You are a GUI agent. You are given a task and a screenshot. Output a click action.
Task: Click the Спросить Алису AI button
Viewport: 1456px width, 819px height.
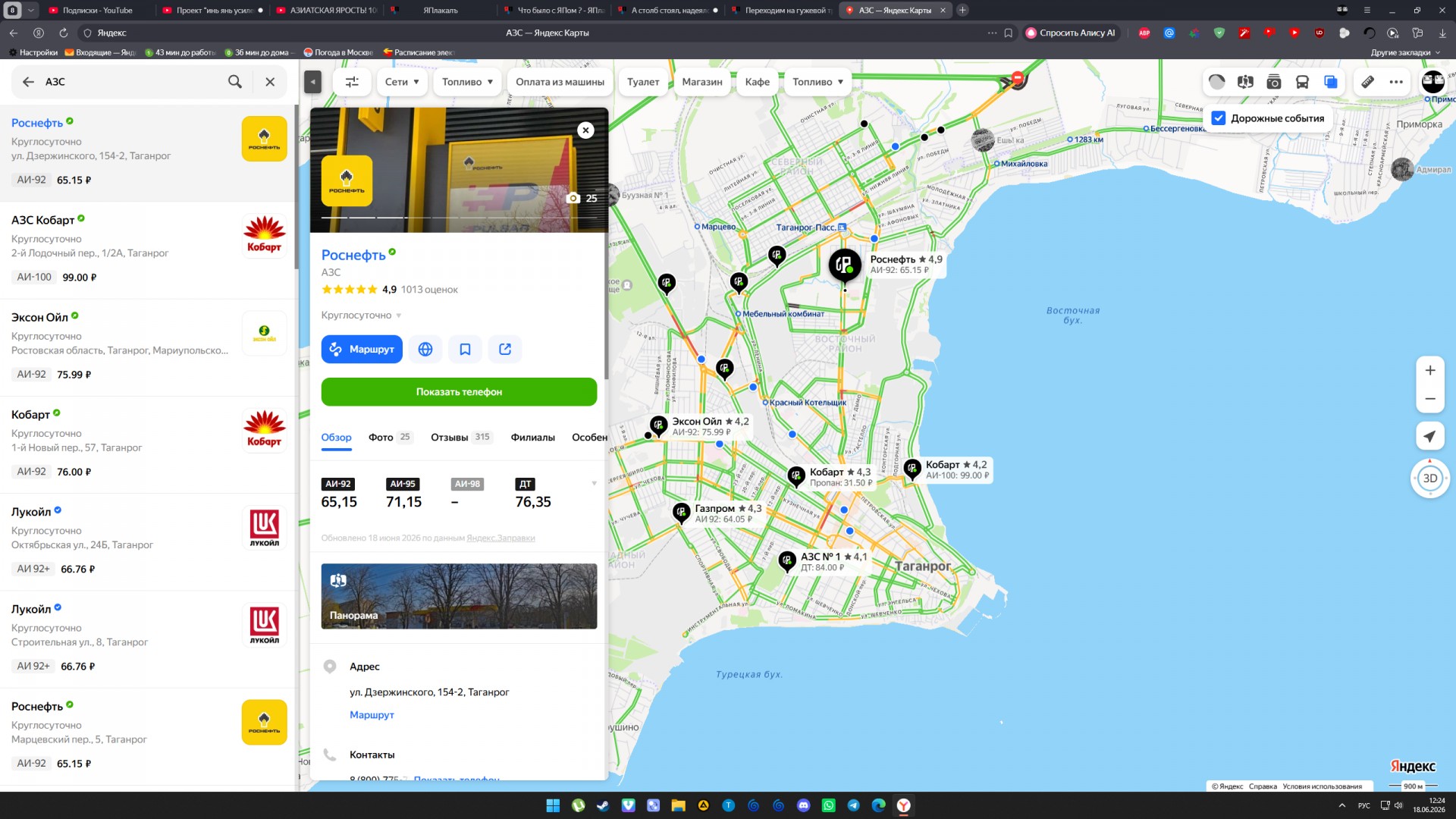(x=1072, y=33)
